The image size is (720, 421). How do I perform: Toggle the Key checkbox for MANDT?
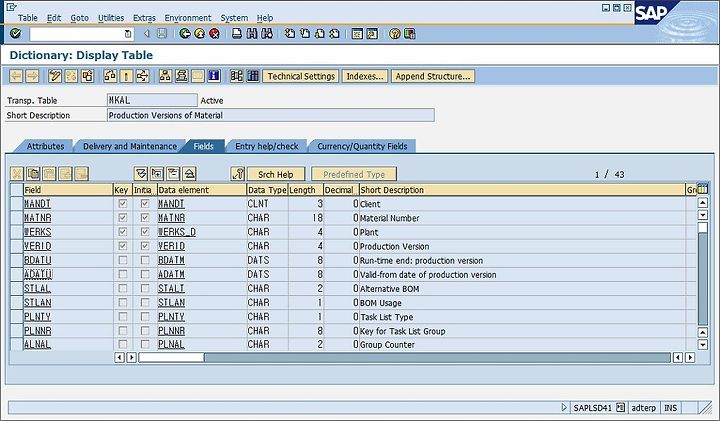coord(123,203)
